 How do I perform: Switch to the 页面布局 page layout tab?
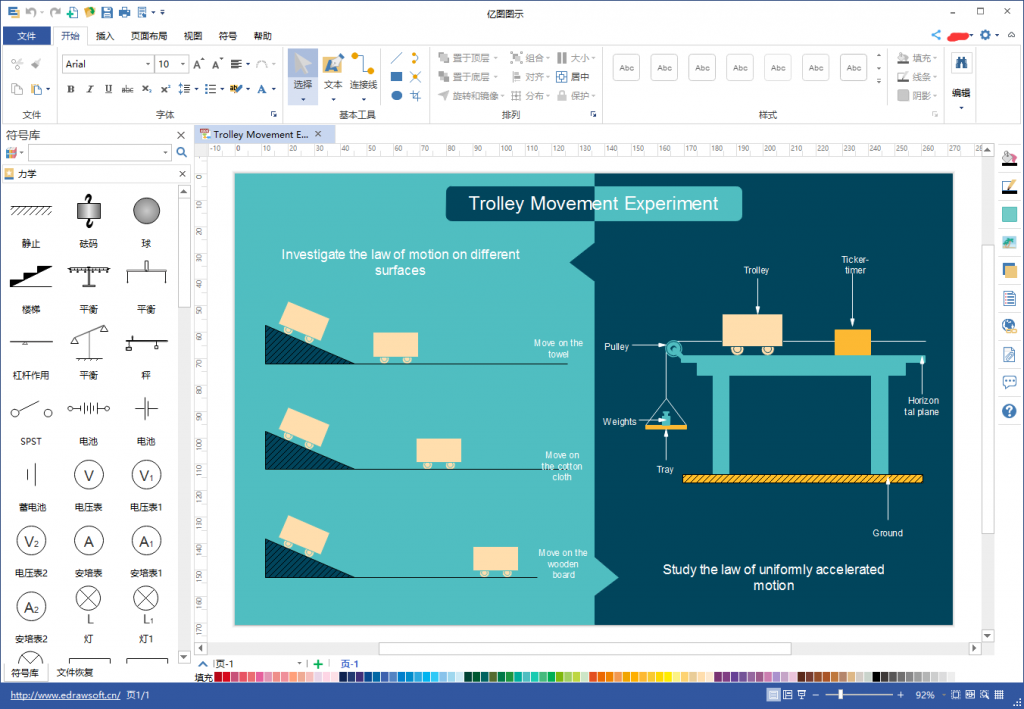pos(149,36)
